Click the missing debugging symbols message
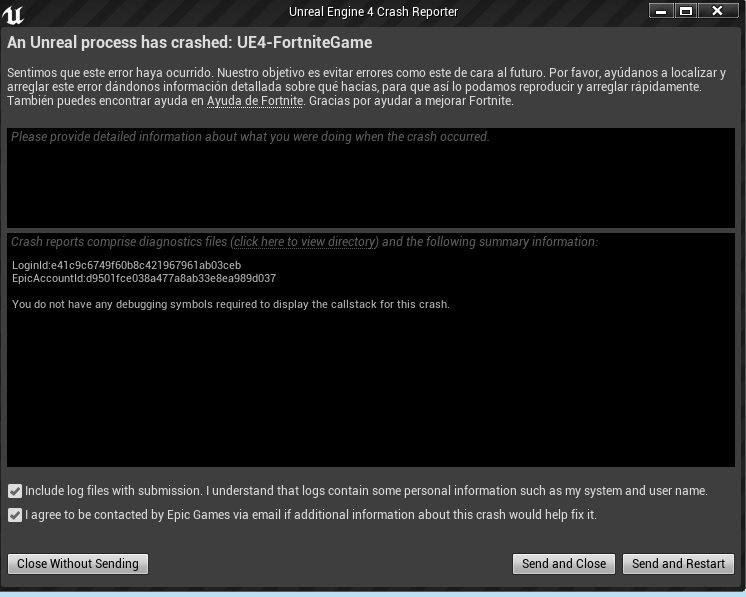 point(231,304)
